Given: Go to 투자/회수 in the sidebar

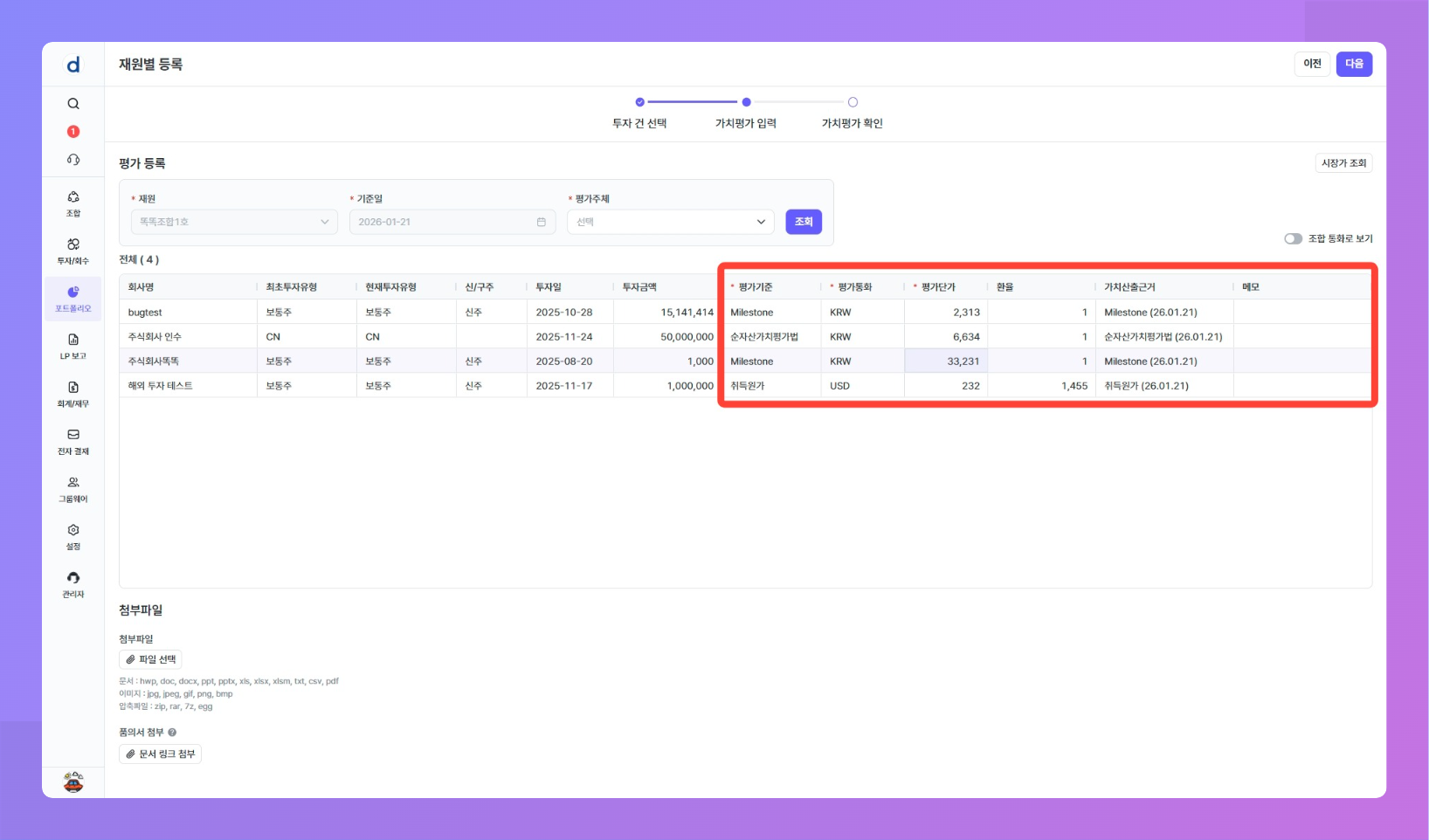Looking at the screenshot, I should pos(73,251).
